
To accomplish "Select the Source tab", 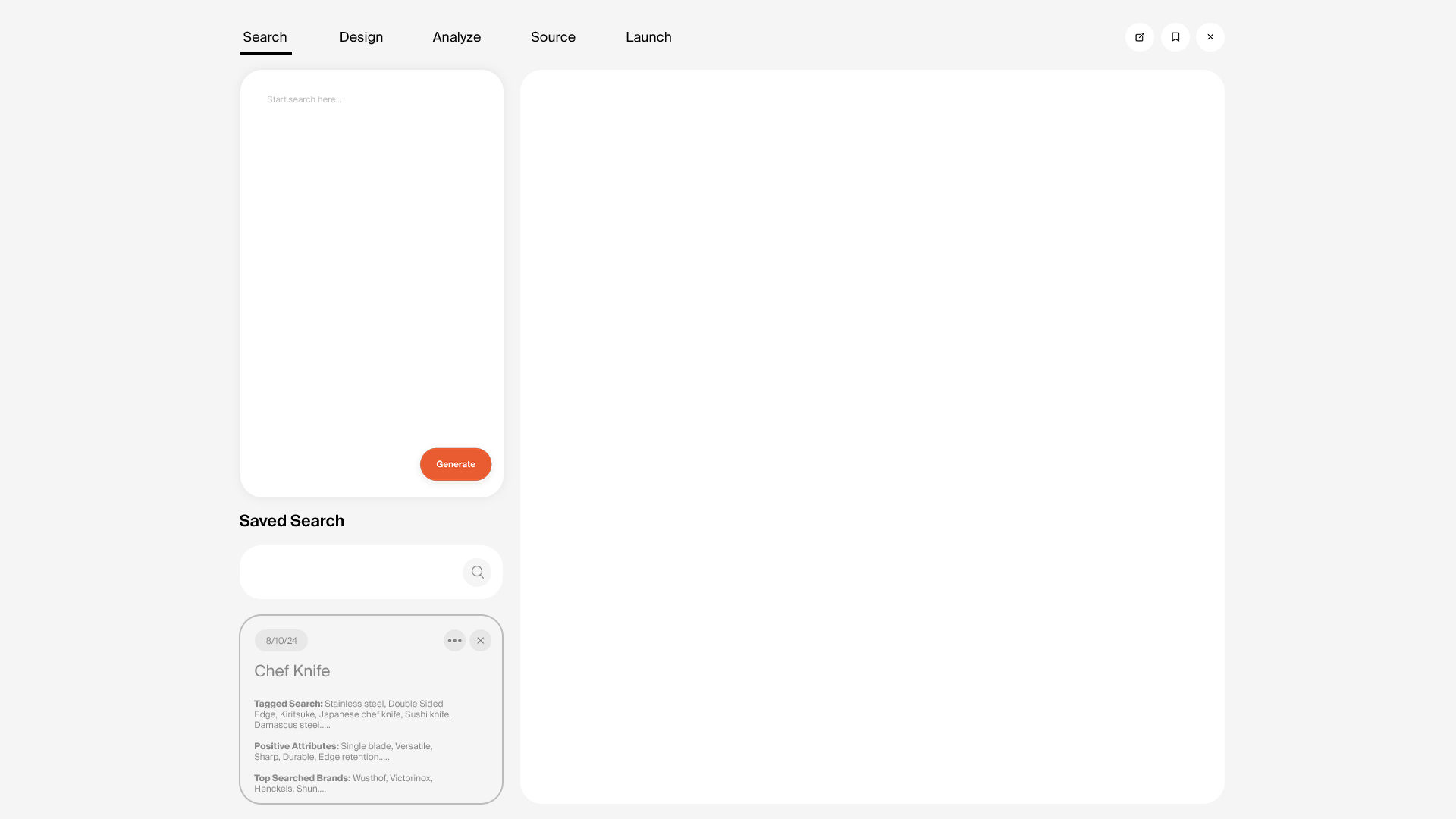I will point(553,37).
